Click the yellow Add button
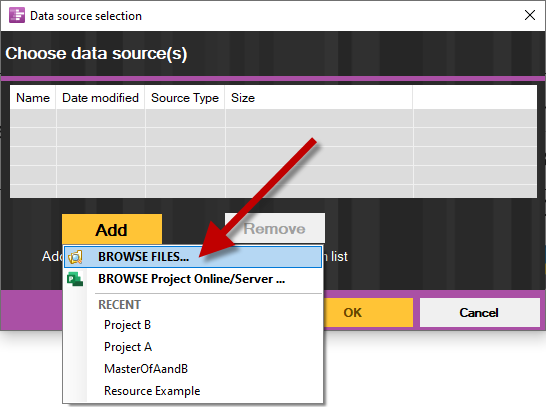 112,229
